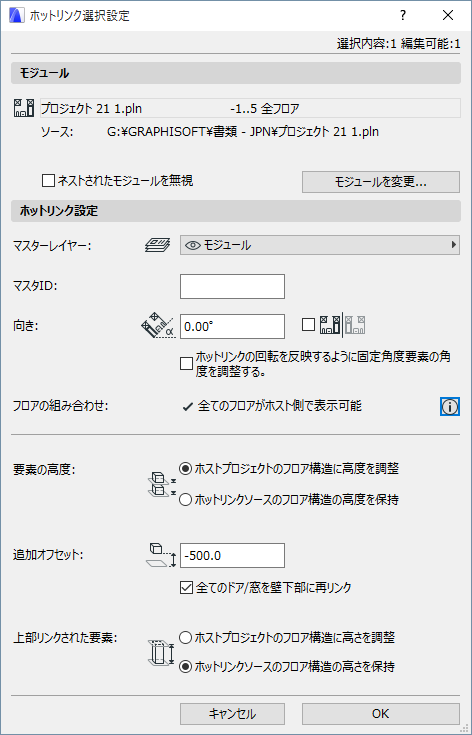This screenshot has height=735, width=472.
Task: Click the ArchiCAD app icon in the title bar
Action: tap(17, 15)
